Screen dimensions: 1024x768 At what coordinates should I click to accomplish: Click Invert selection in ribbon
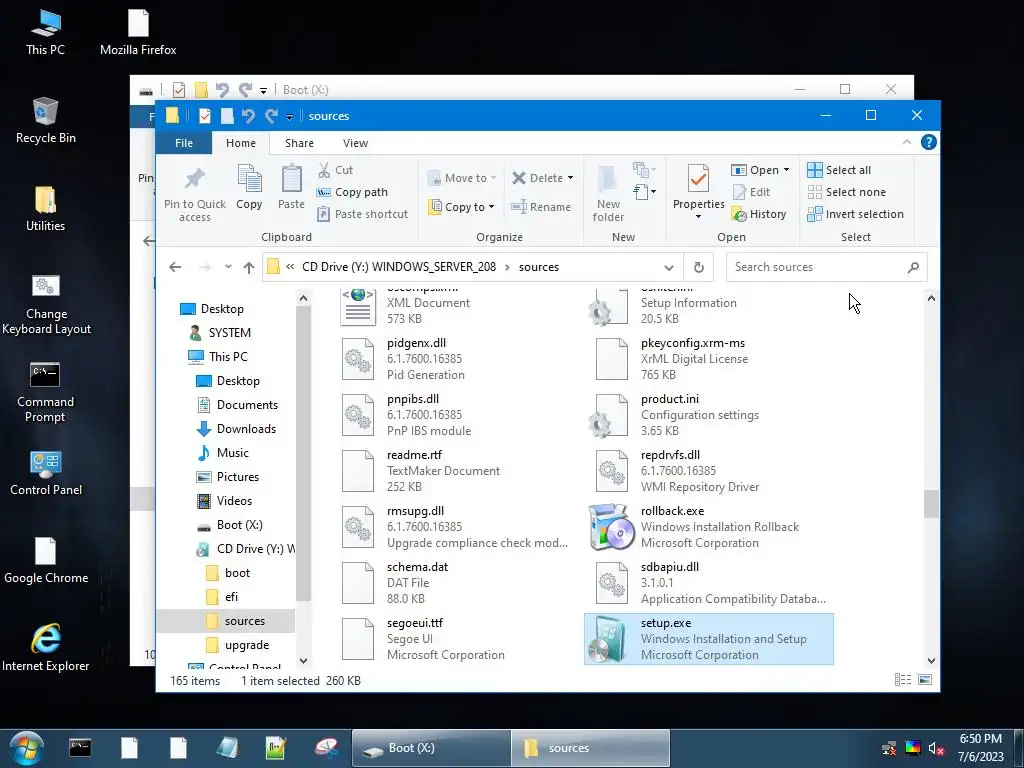tap(856, 214)
